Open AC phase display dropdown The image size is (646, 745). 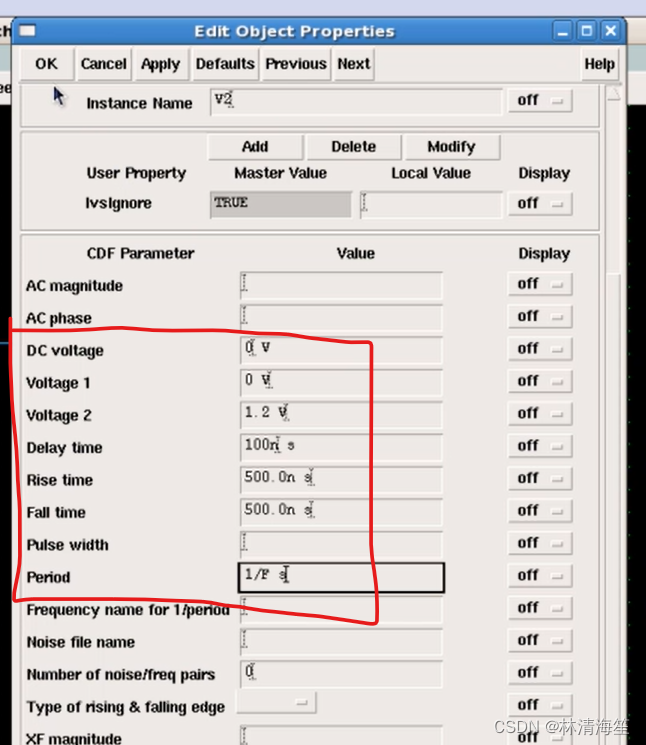pos(540,316)
